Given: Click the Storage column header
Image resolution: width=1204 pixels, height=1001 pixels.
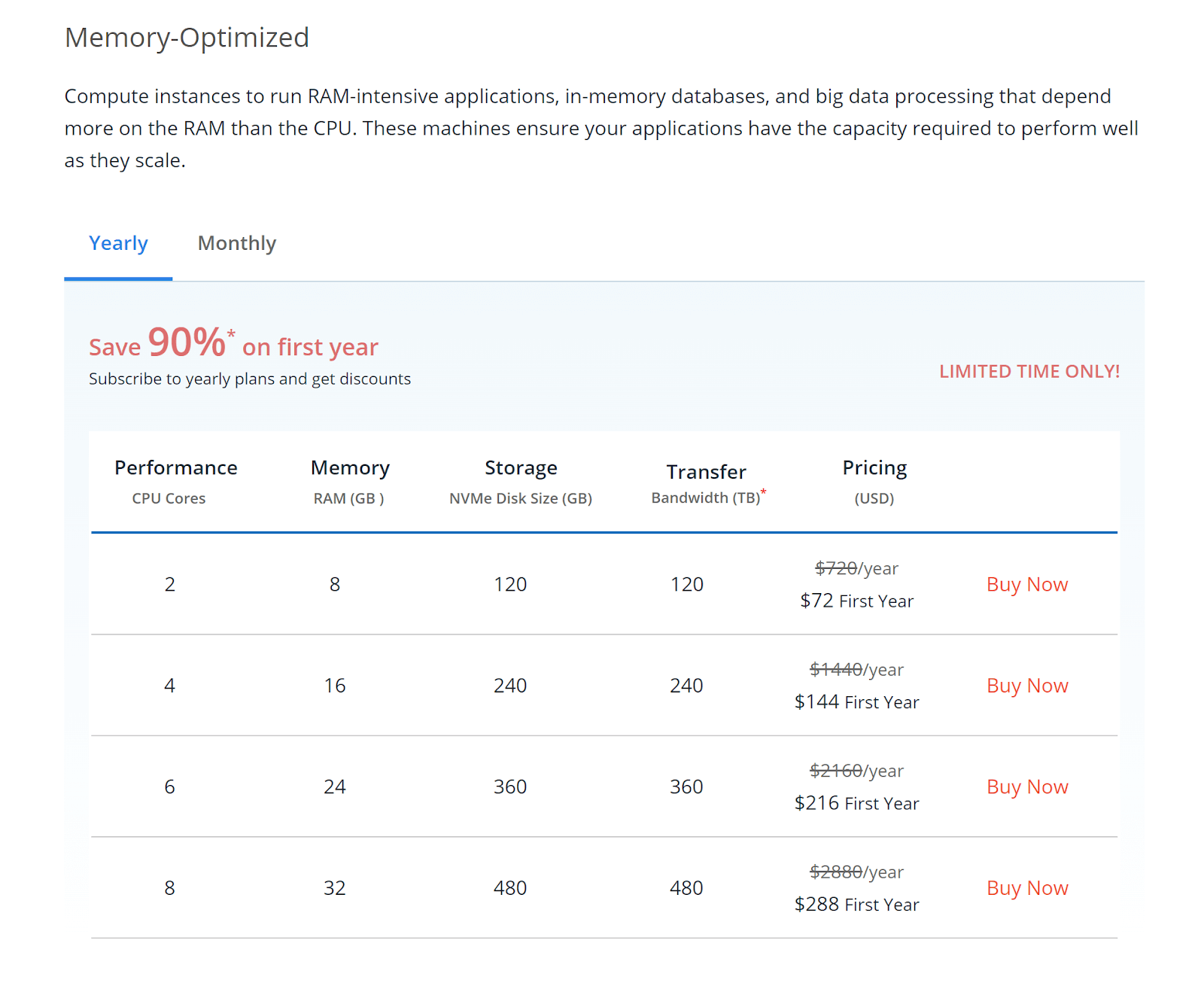Looking at the screenshot, I should coord(521,468).
